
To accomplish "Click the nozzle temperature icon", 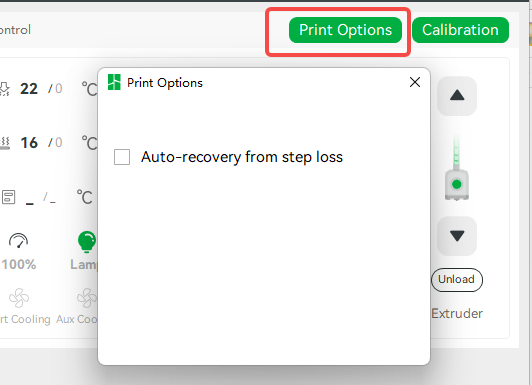I will point(4,89).
